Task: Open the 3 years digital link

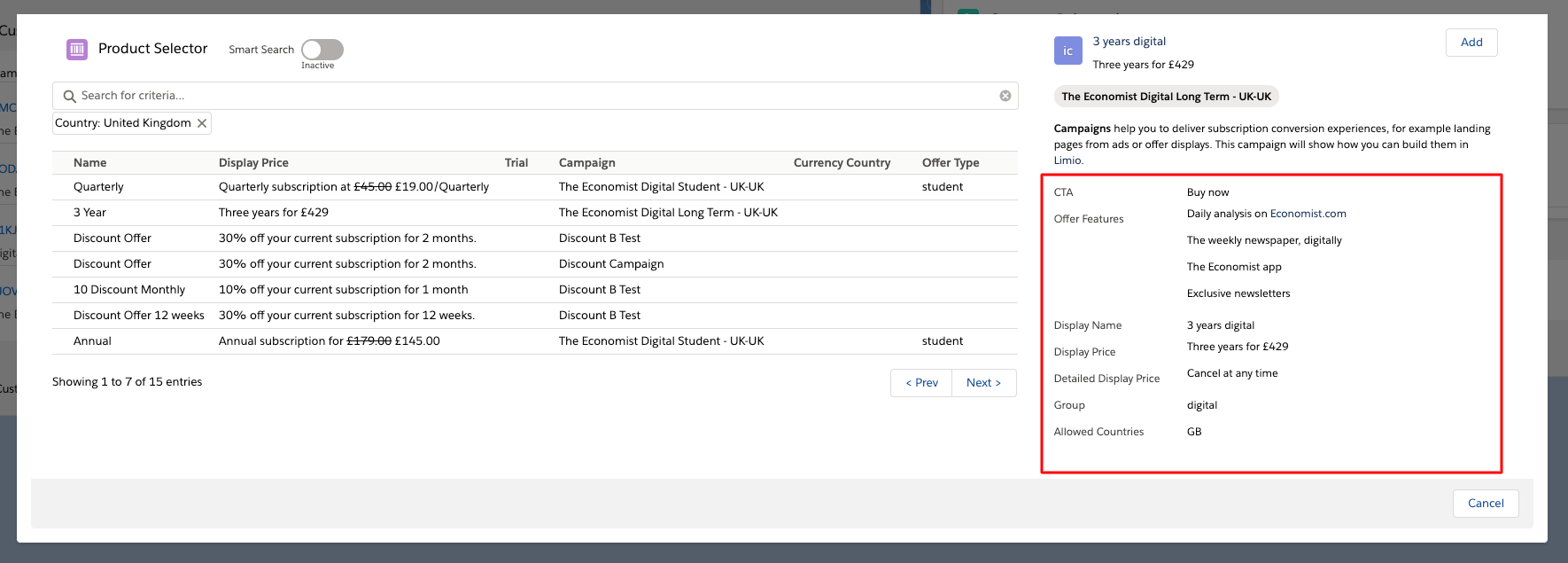Action: [x=1129, y=42]
